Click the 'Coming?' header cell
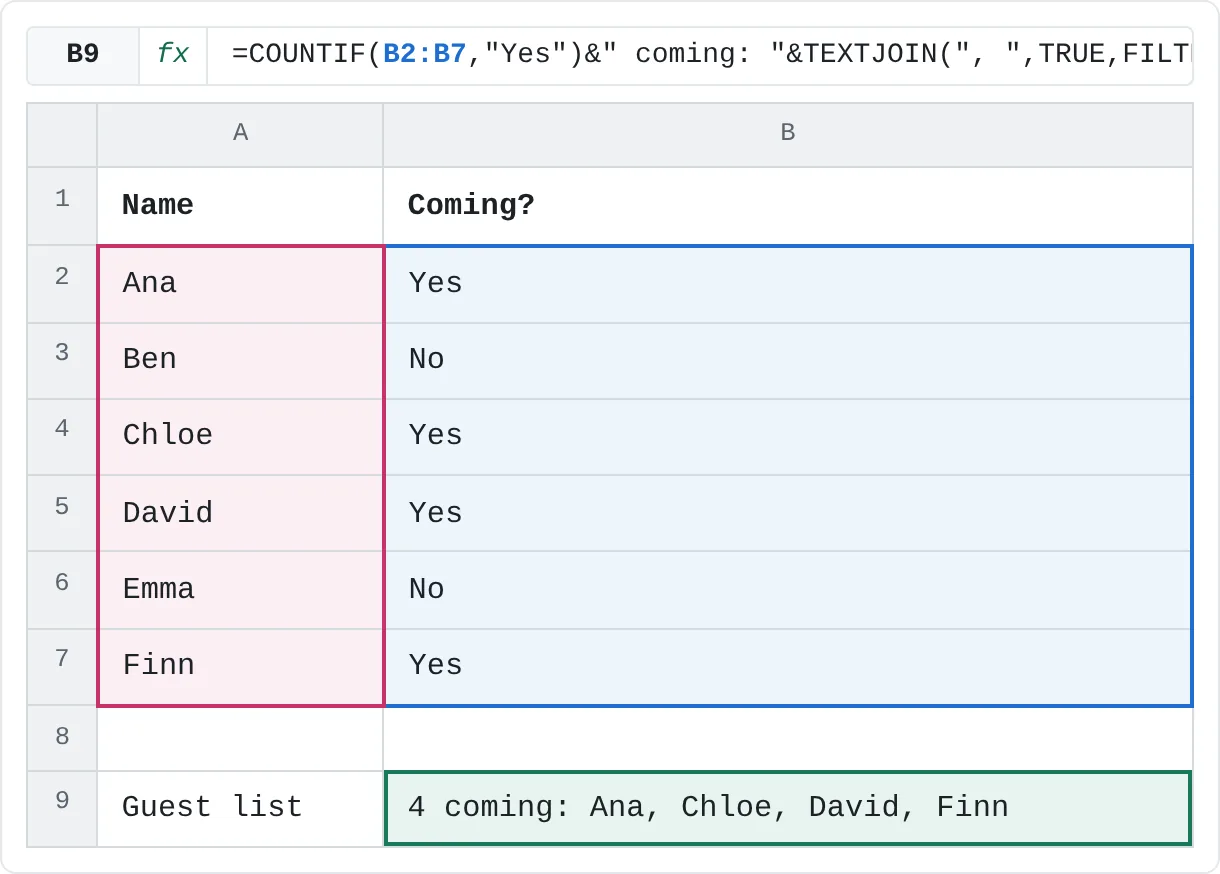This screenshot has height=874, width=1220. (788, 205)
